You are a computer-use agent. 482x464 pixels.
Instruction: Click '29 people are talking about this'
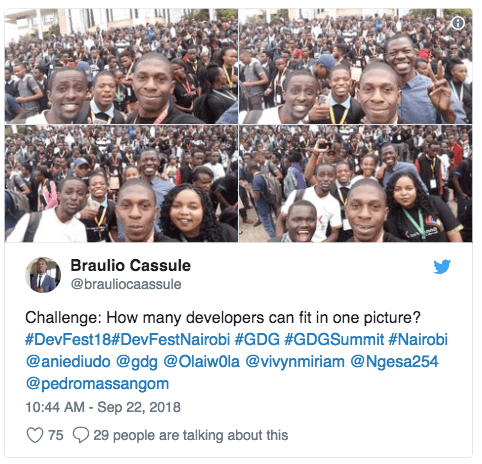pyautogui.click(x=191, y=435)
